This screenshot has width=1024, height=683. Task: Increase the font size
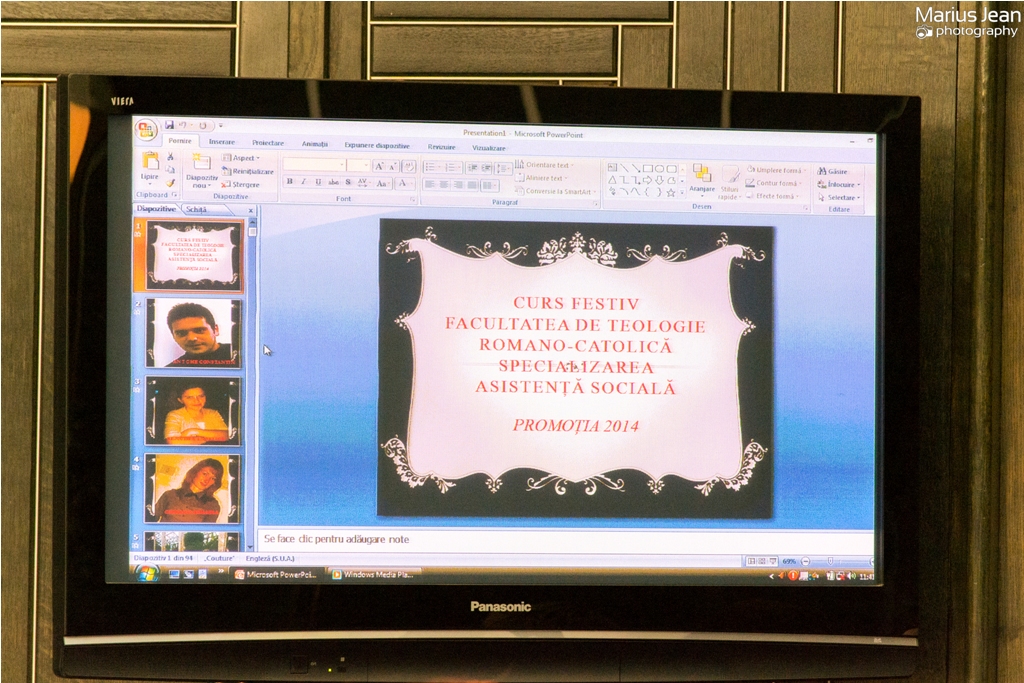click(379, 167)
